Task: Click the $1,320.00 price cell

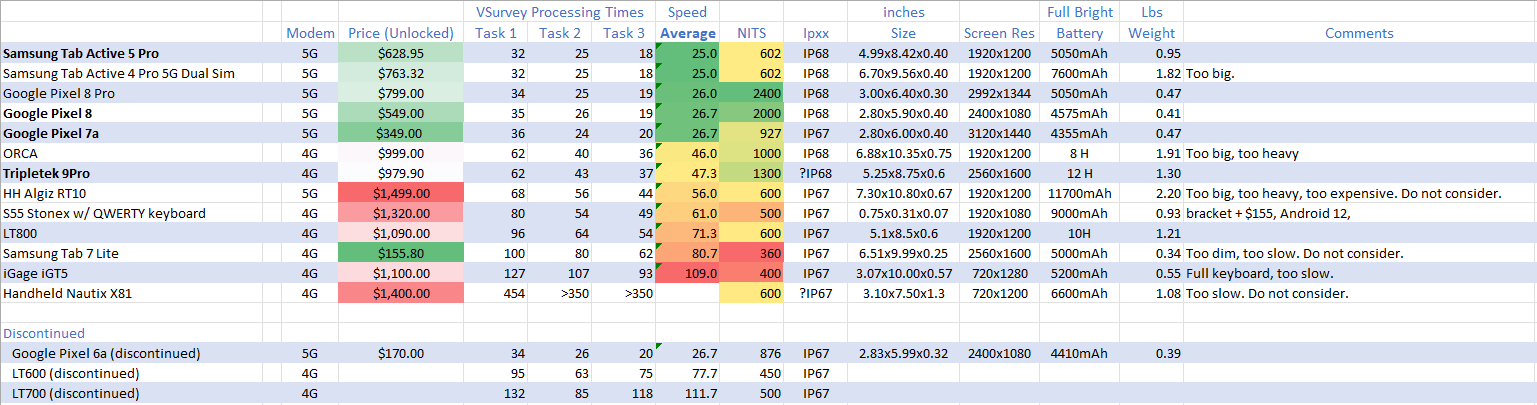Action: tap(401, 213)
